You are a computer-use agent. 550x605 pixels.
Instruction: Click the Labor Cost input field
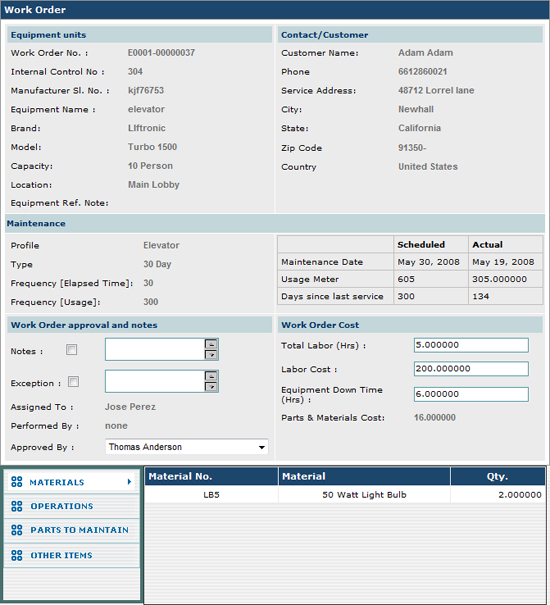[471, 368]
